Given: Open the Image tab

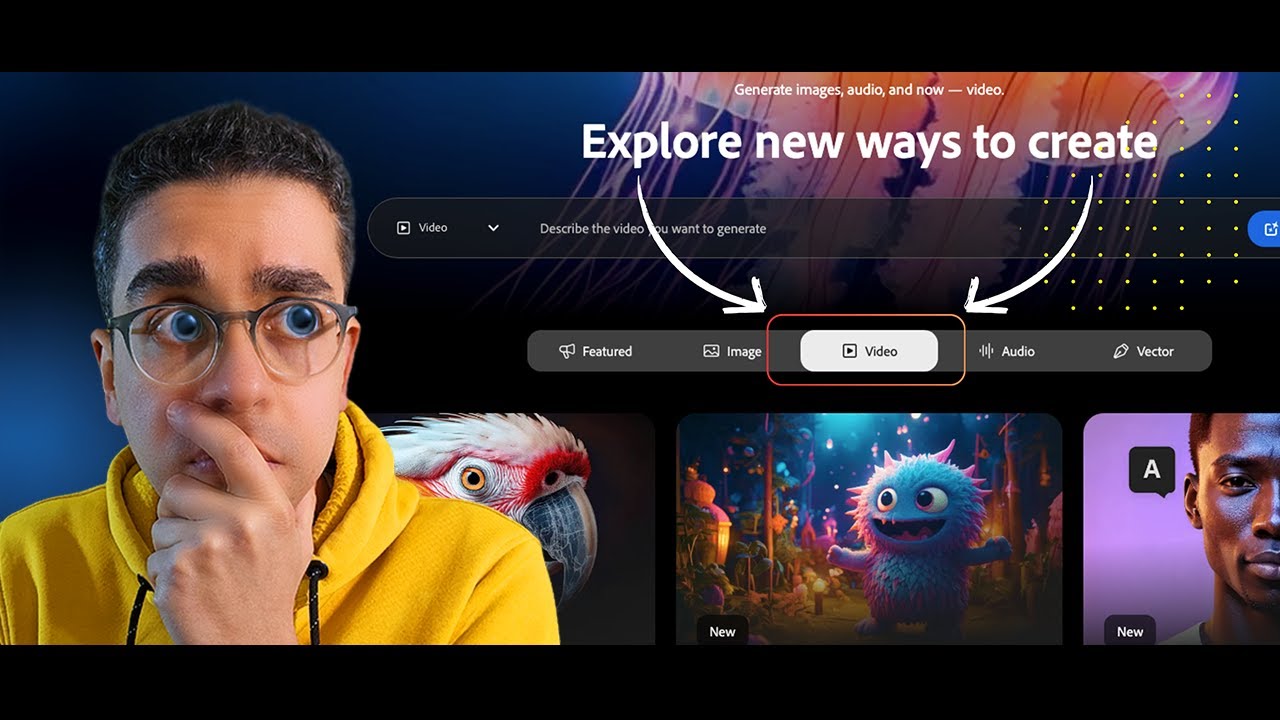Looking at the screenshot, I should click(x=732, y=351).
